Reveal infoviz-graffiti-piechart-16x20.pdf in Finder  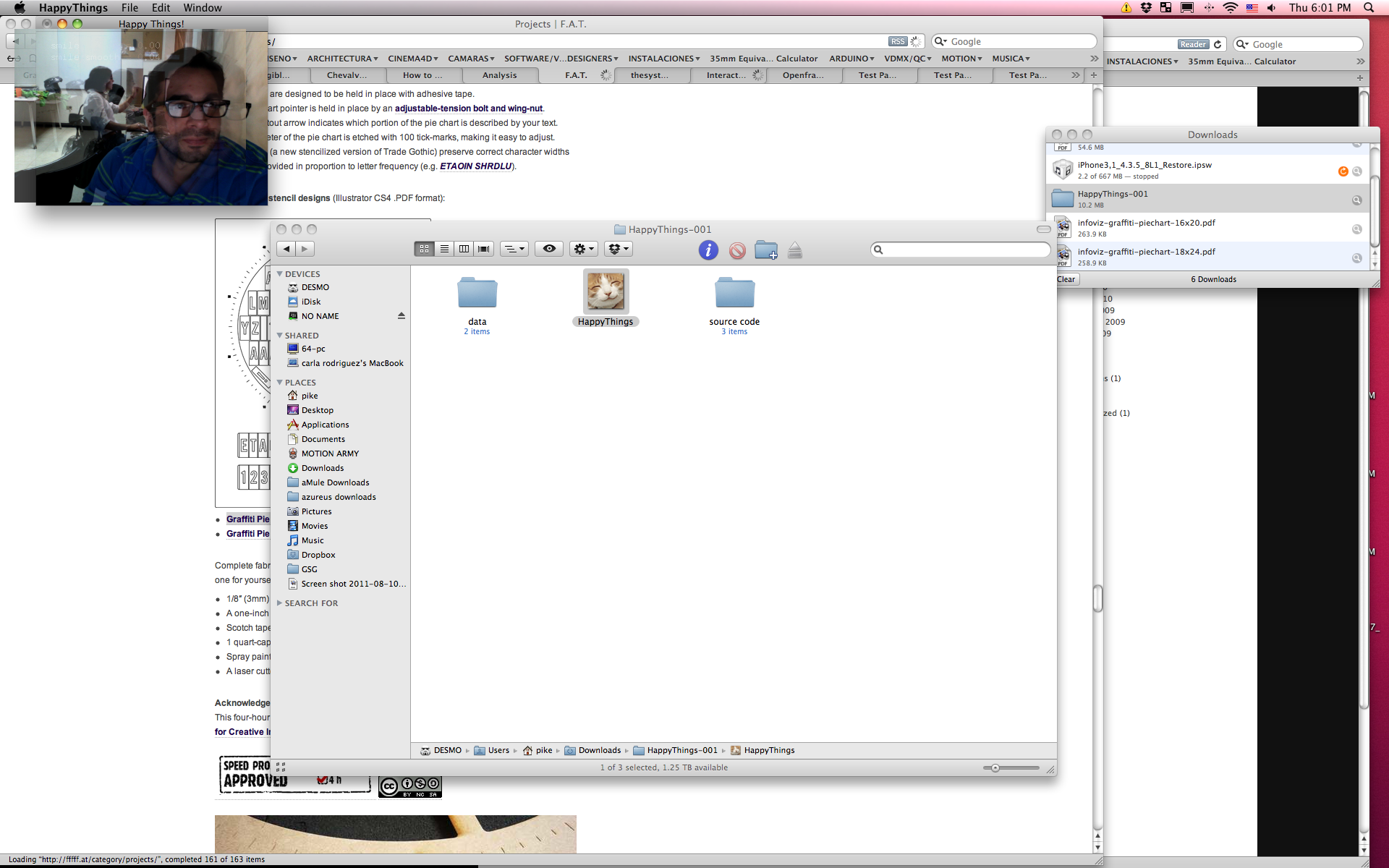click(1357, 229)
